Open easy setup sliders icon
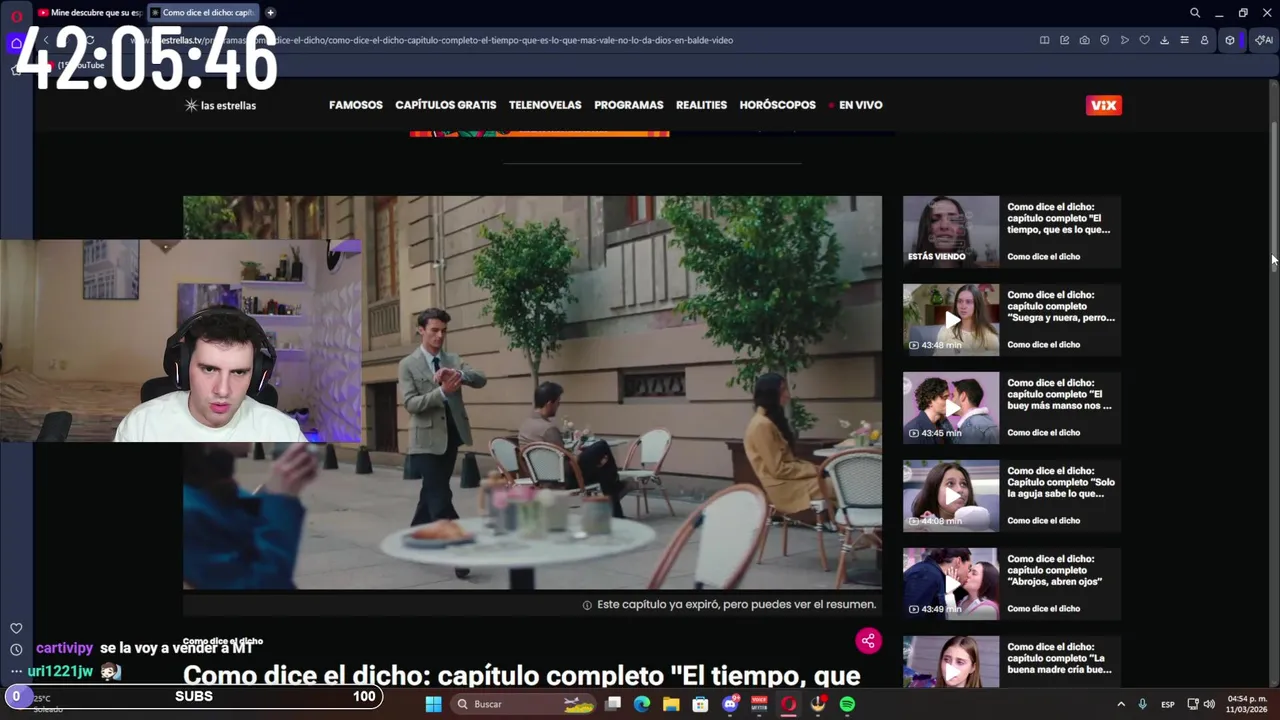Viewport: 1280px width, 720px height. (x=1184, y=40)
